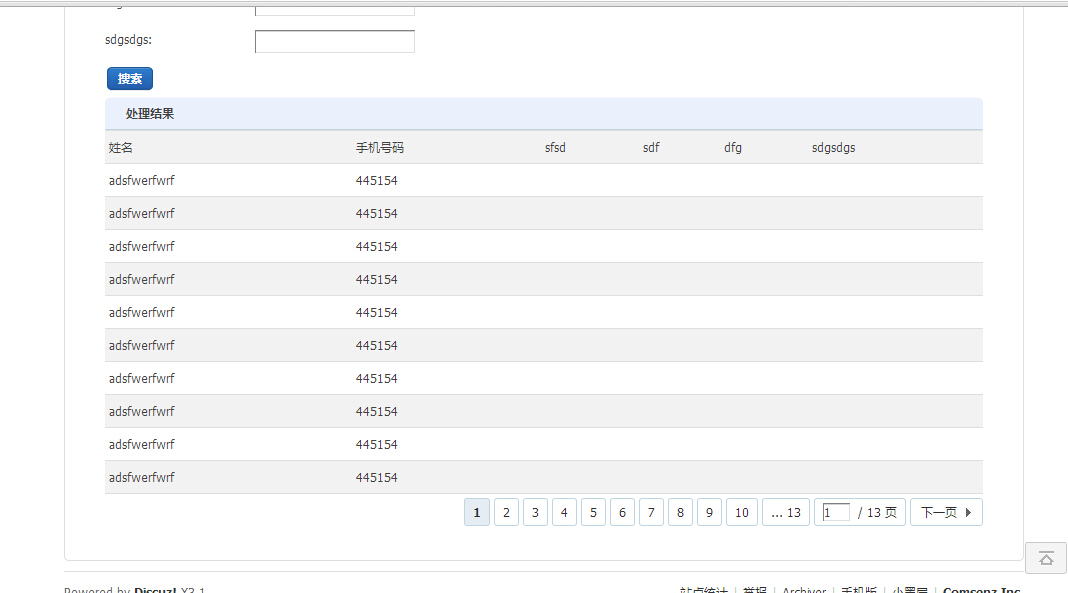Click adsfwerfwrf in the first result row
The width and height of the screenshot is (1068, 593).
[141, 180]
